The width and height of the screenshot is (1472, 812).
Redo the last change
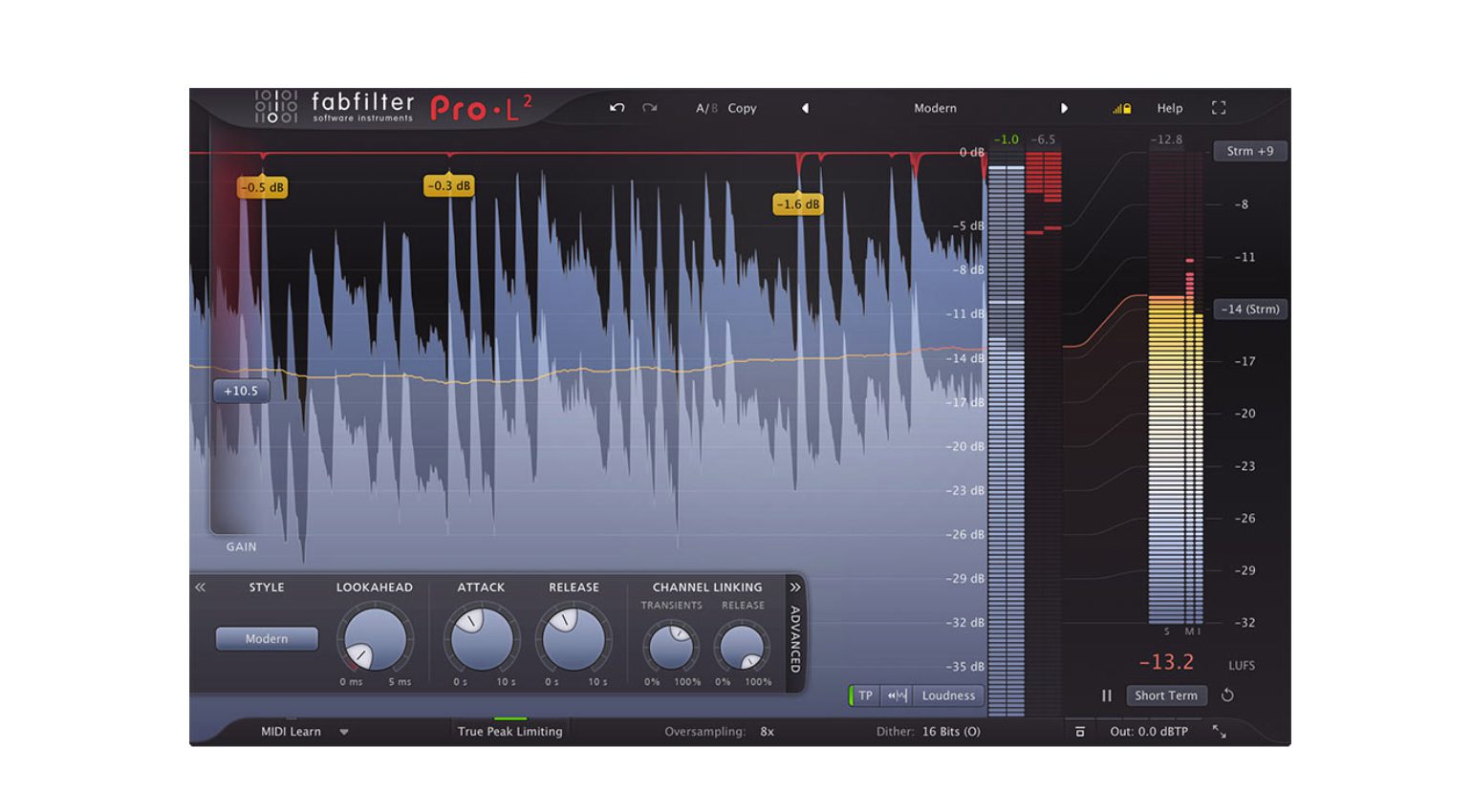point(650,108)
